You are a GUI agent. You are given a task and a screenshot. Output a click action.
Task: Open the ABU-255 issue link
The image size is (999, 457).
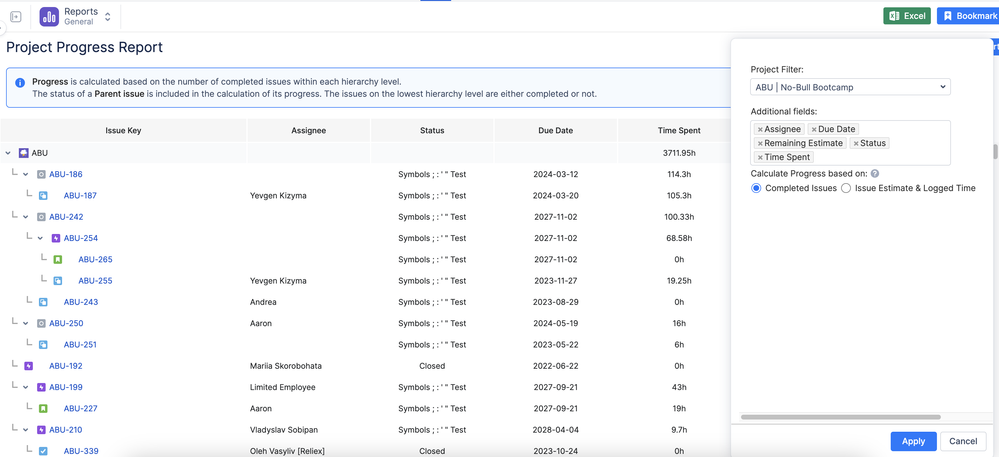[95, 281]
